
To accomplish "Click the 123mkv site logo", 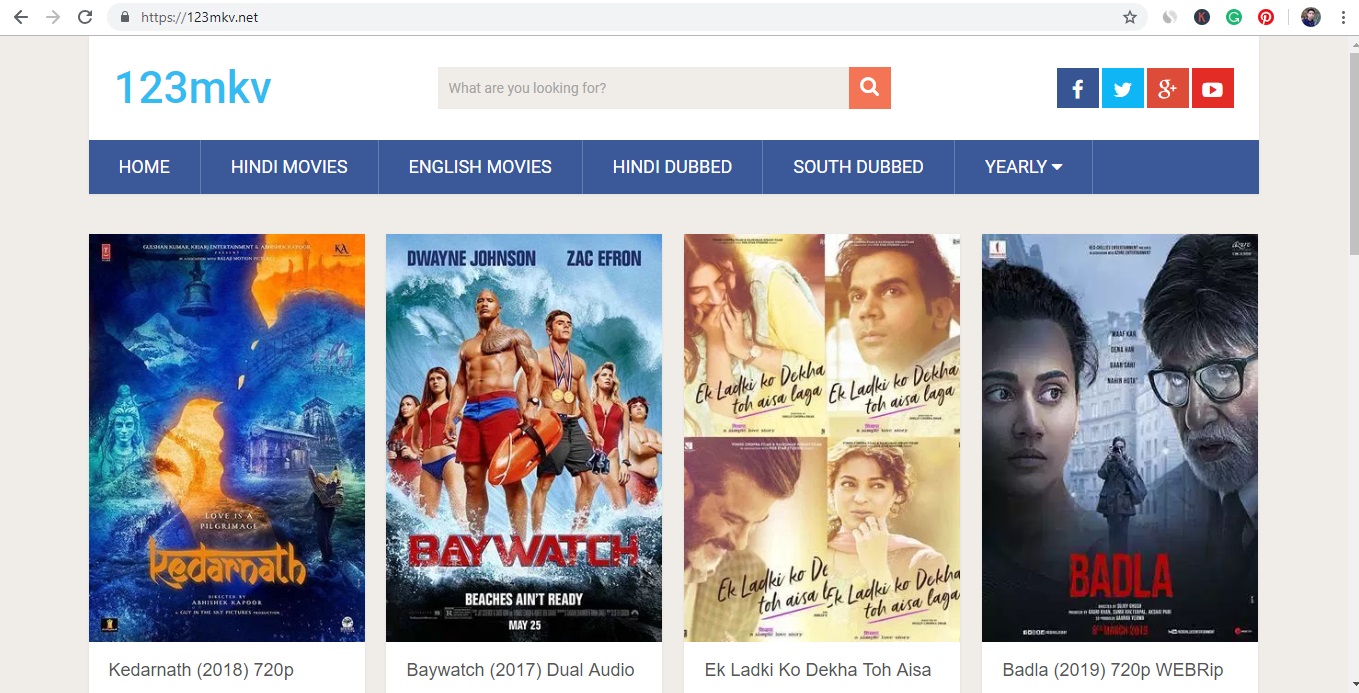I will coord(193,88).
